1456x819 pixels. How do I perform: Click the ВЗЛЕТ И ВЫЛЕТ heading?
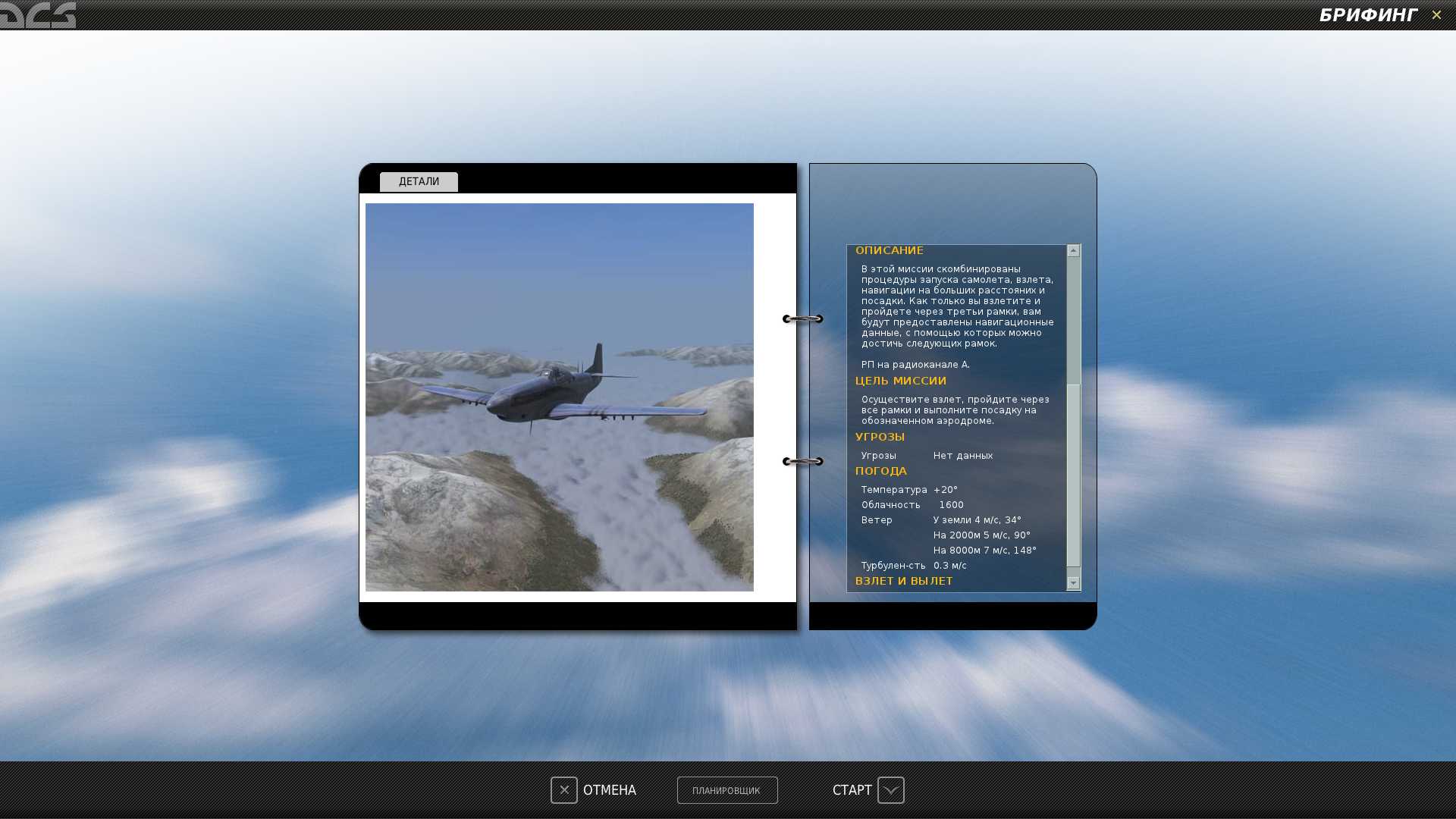tap(904, 581)
